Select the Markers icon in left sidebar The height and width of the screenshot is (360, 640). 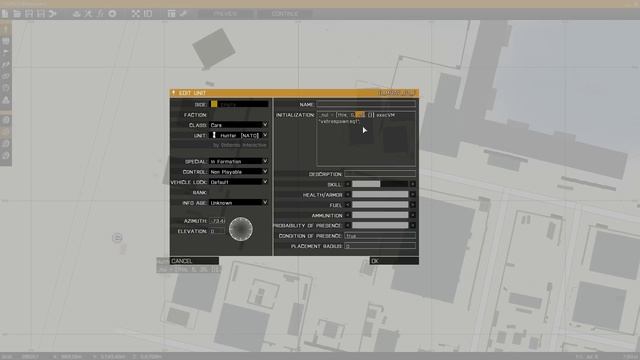pos(6,88)
